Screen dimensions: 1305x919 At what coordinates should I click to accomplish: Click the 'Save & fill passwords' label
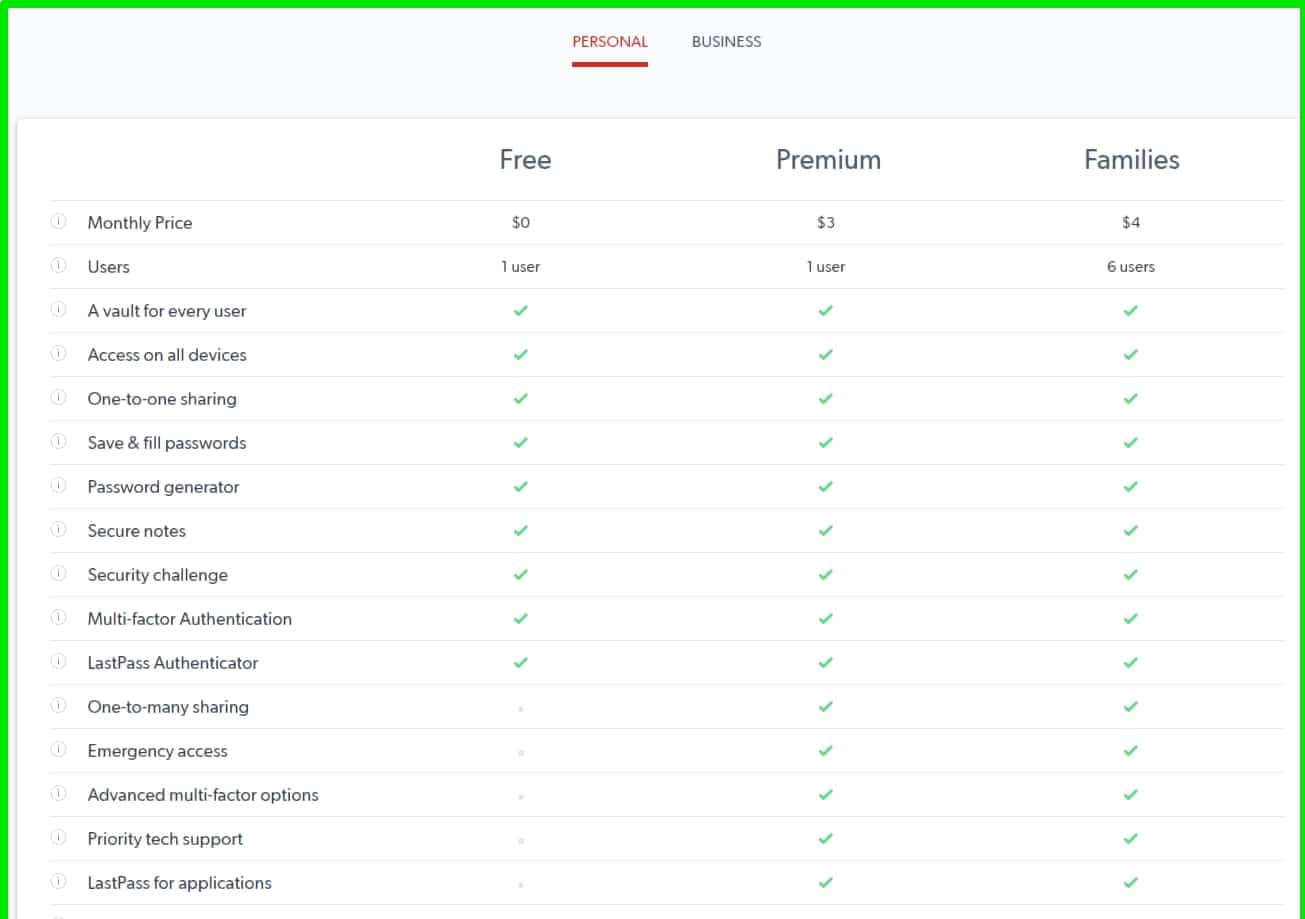167,443
